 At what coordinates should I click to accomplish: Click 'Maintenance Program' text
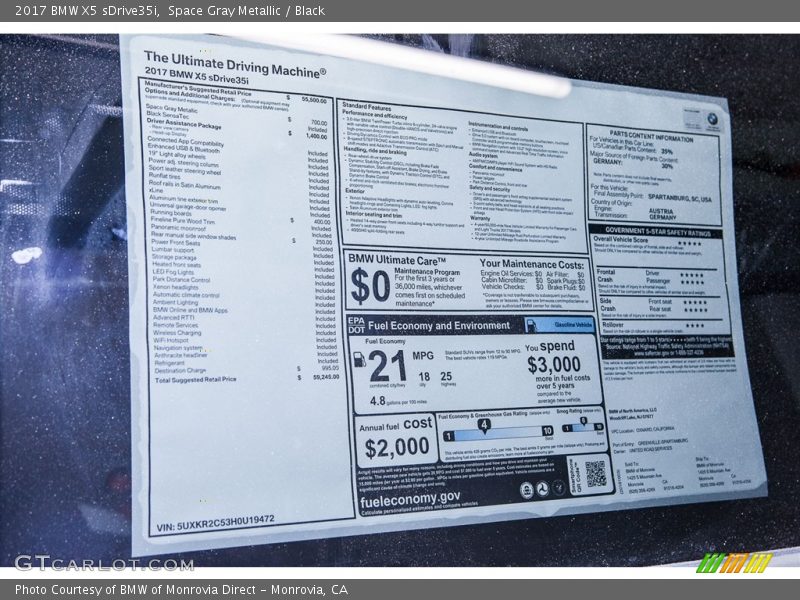427,272
